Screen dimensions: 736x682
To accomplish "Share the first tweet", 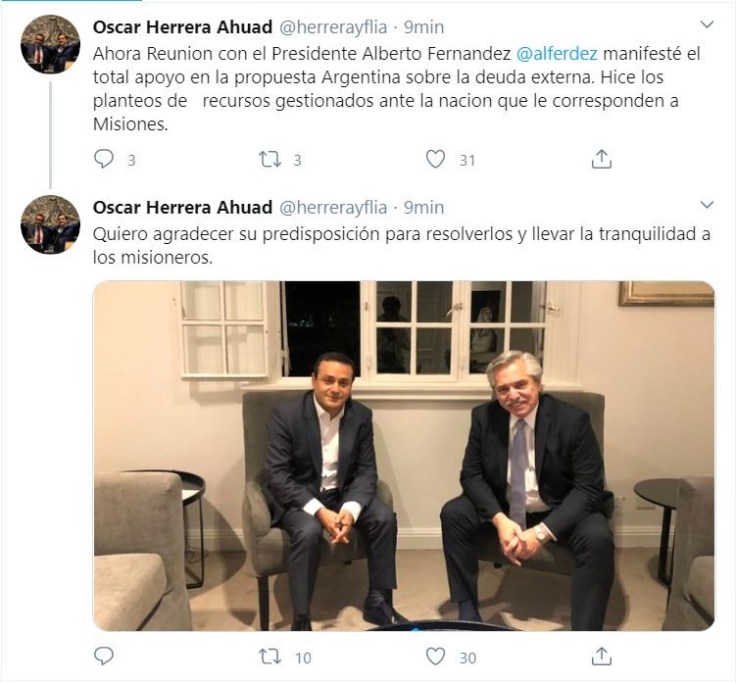I will tap(601, 159).
